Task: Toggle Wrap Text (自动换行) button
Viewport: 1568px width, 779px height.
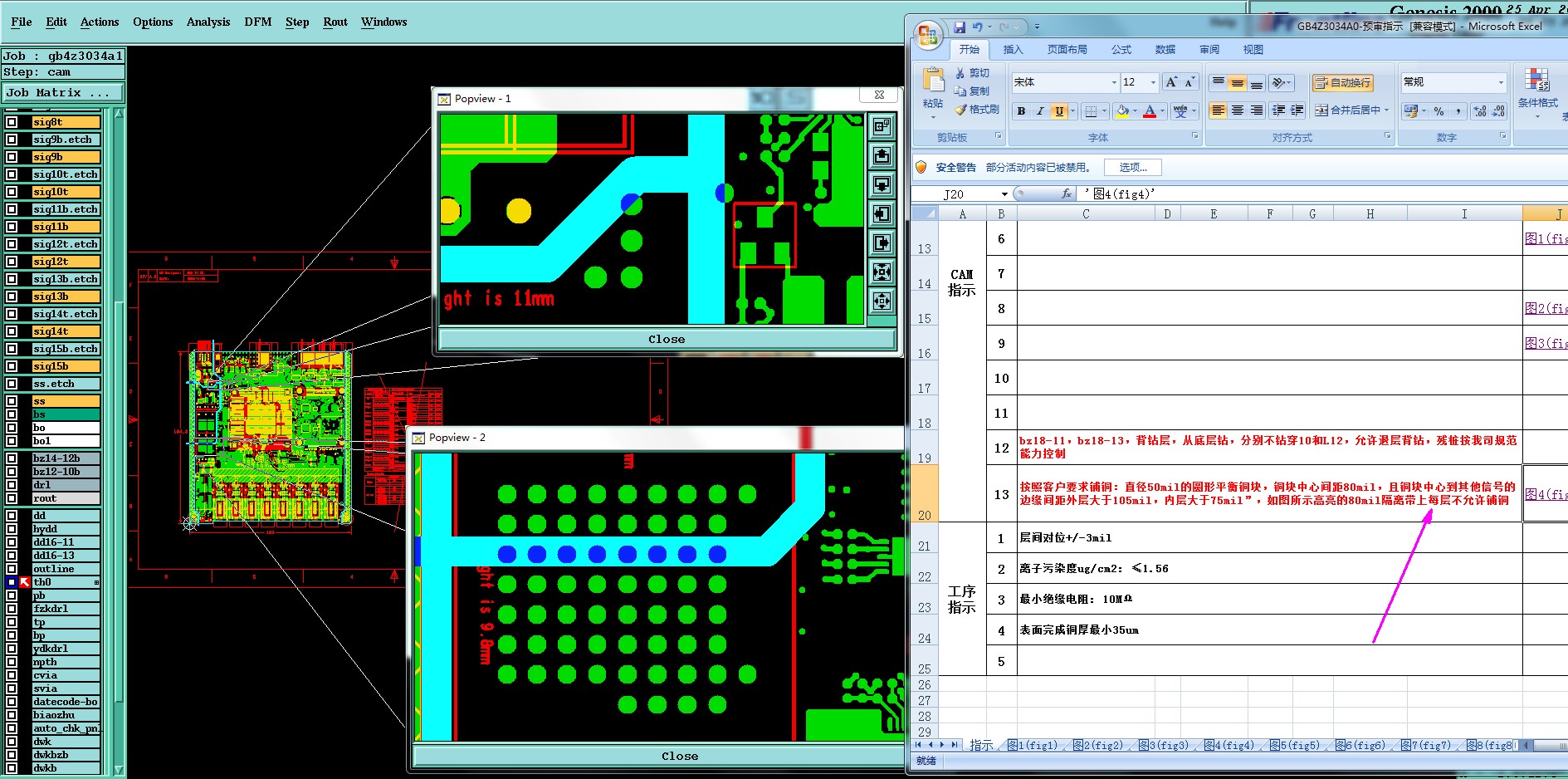Action: (1342, 82)
